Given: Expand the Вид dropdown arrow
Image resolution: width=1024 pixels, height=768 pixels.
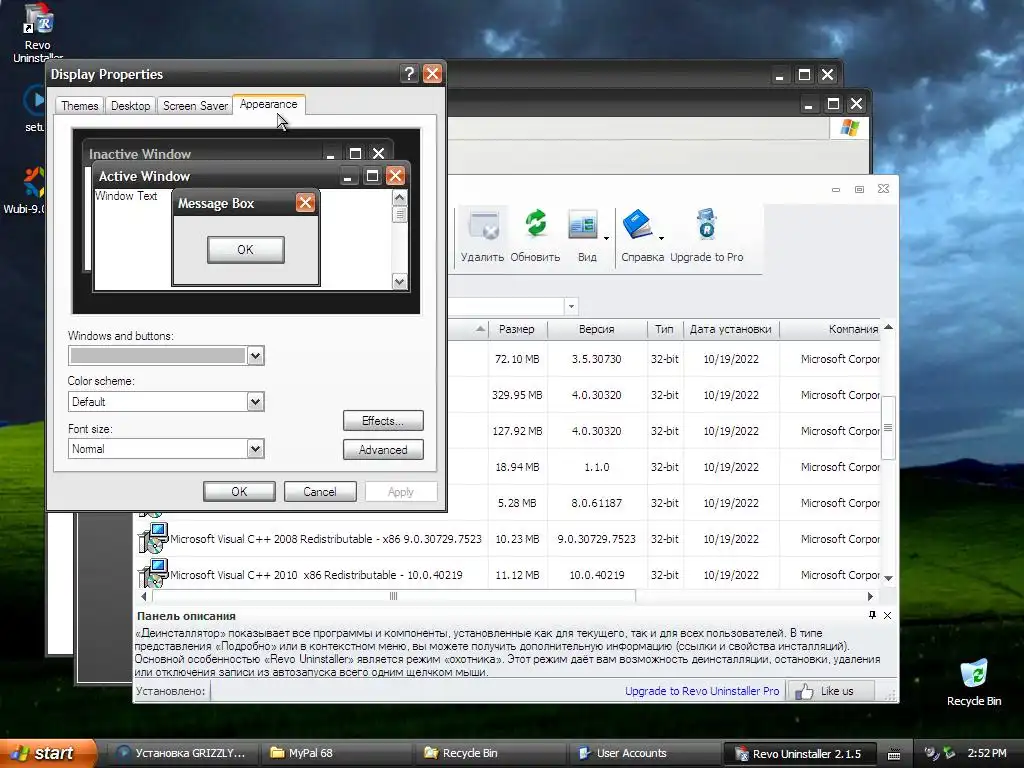Looking at the screenshot, I should [x=607, y=238].
